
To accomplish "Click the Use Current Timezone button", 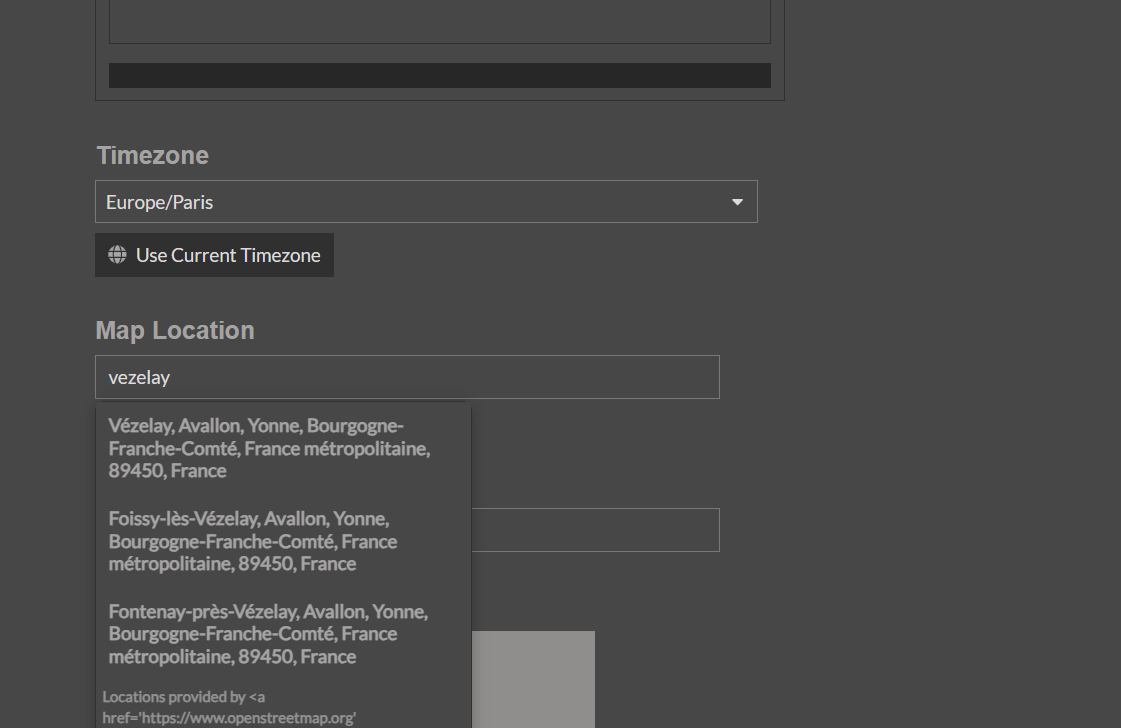I will 214,255.
